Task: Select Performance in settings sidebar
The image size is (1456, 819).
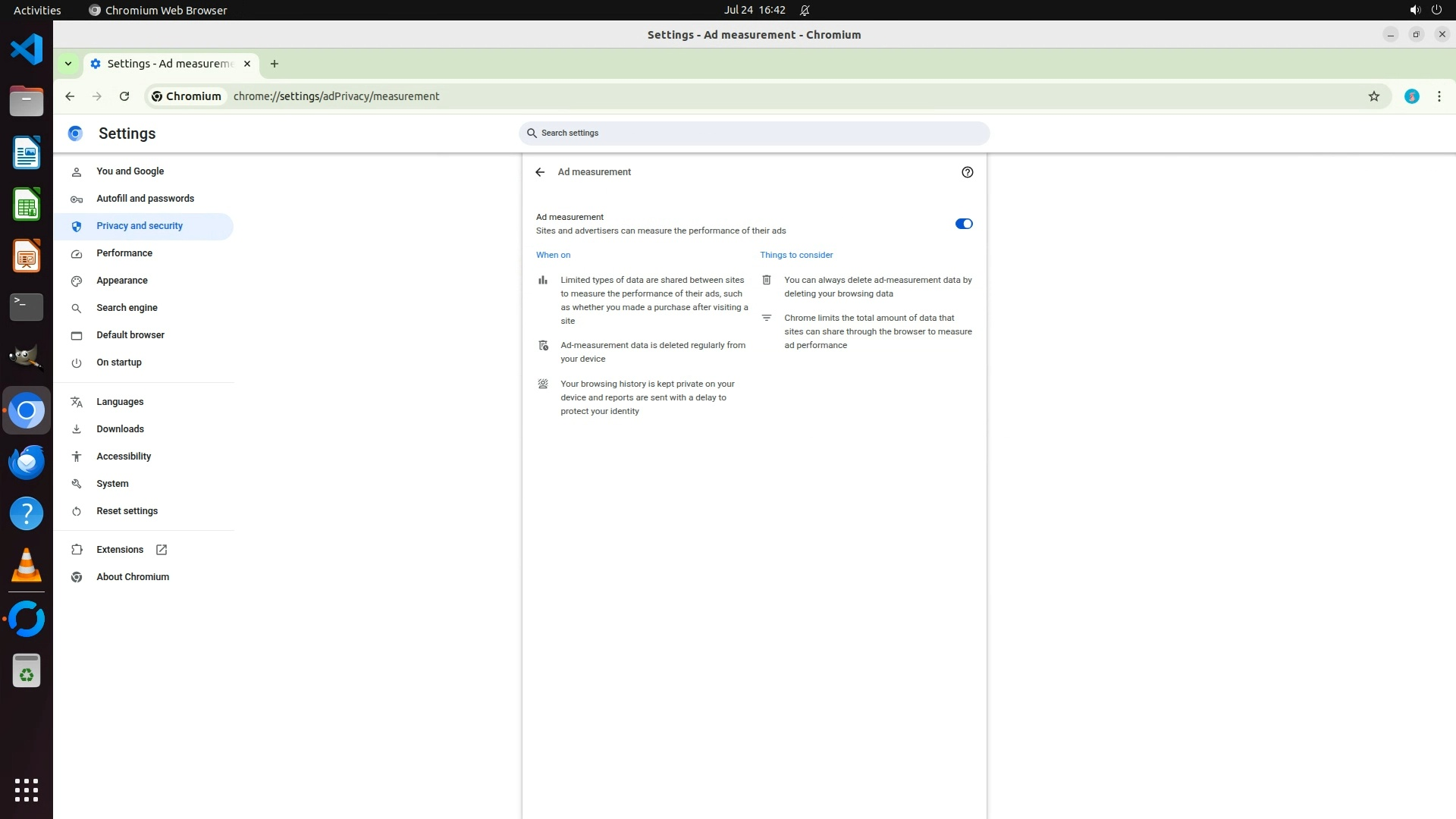Action: [x=124, y=253]
